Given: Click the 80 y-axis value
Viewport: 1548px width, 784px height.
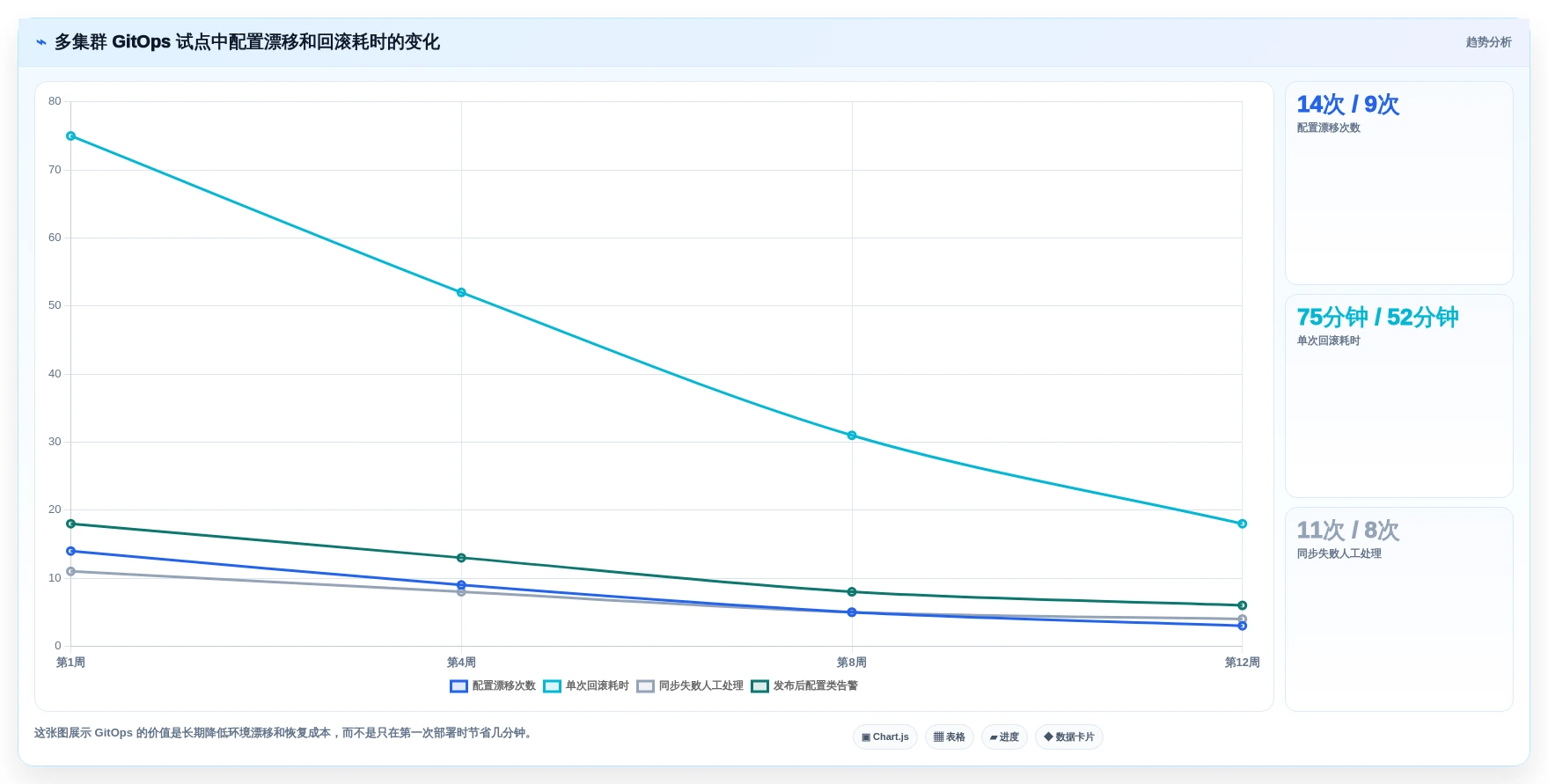Looking at the screenshot, I should click(x=55, y=101).
